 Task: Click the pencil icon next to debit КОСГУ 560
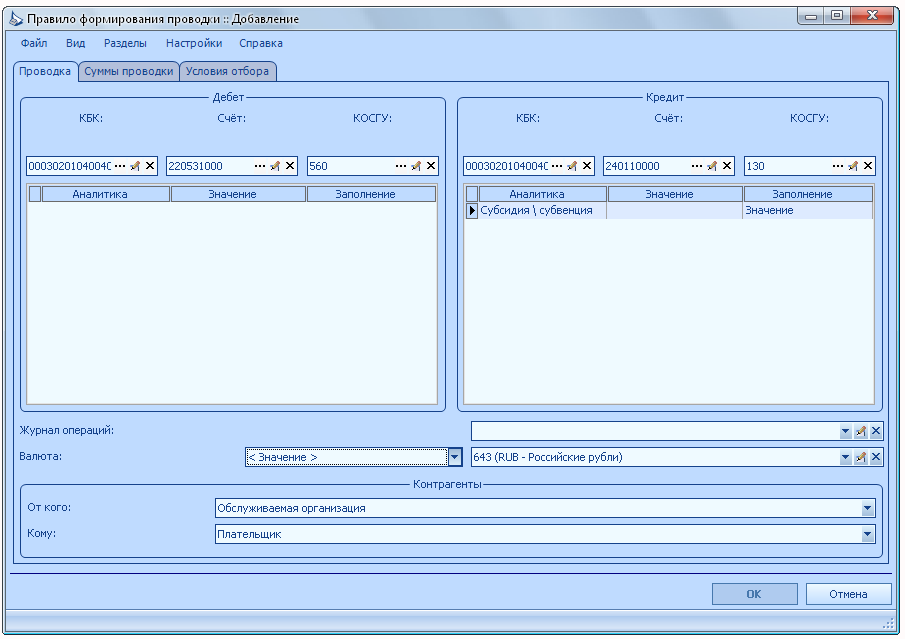[x=416, y=166]
